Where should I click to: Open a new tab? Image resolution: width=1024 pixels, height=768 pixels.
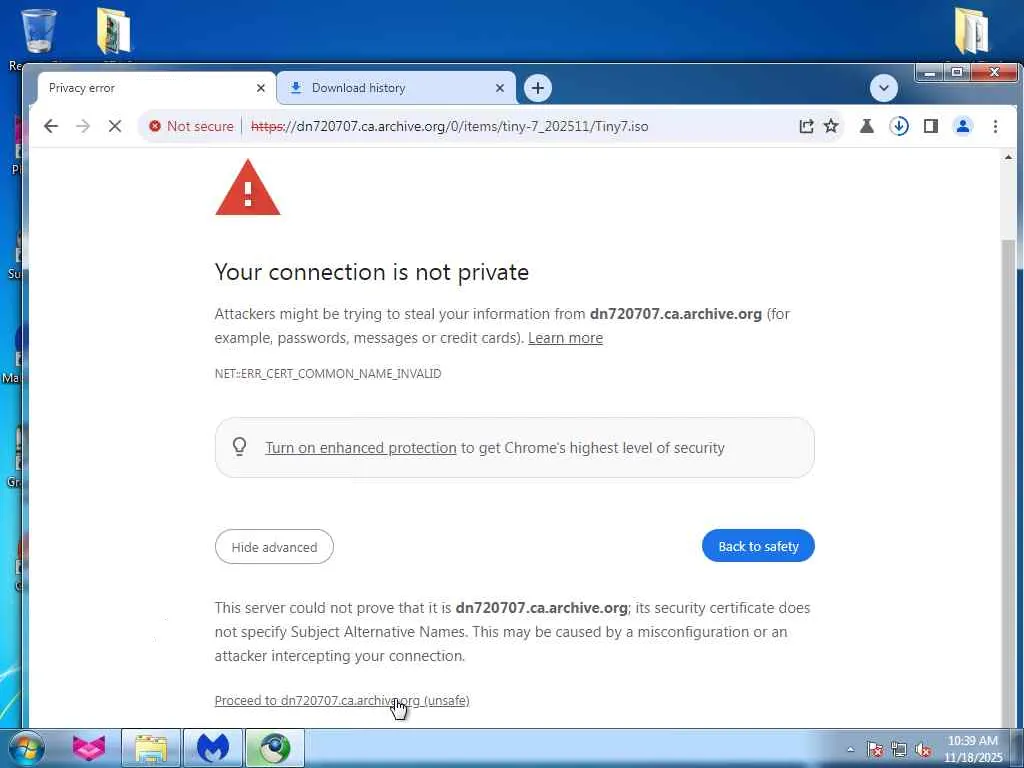537,88
